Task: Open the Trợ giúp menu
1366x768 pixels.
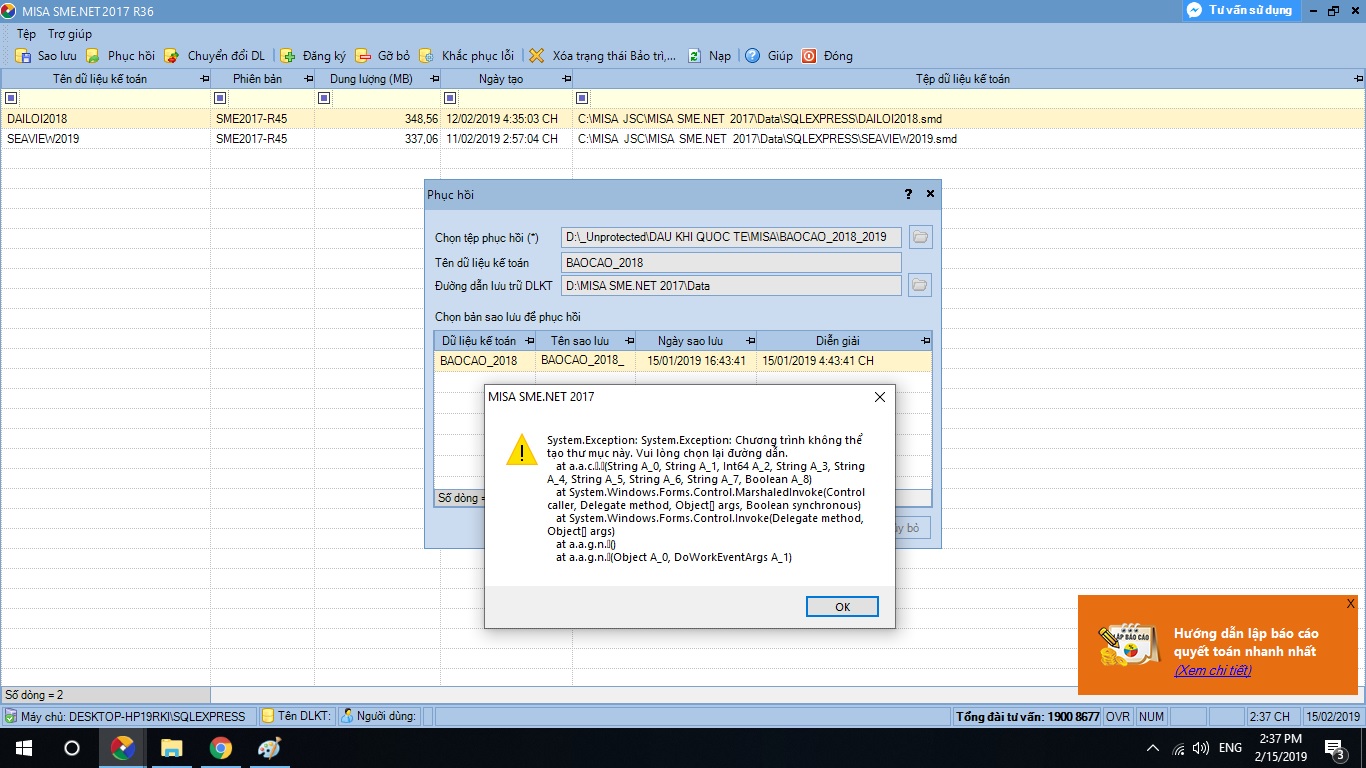Action: pos(70,34)
